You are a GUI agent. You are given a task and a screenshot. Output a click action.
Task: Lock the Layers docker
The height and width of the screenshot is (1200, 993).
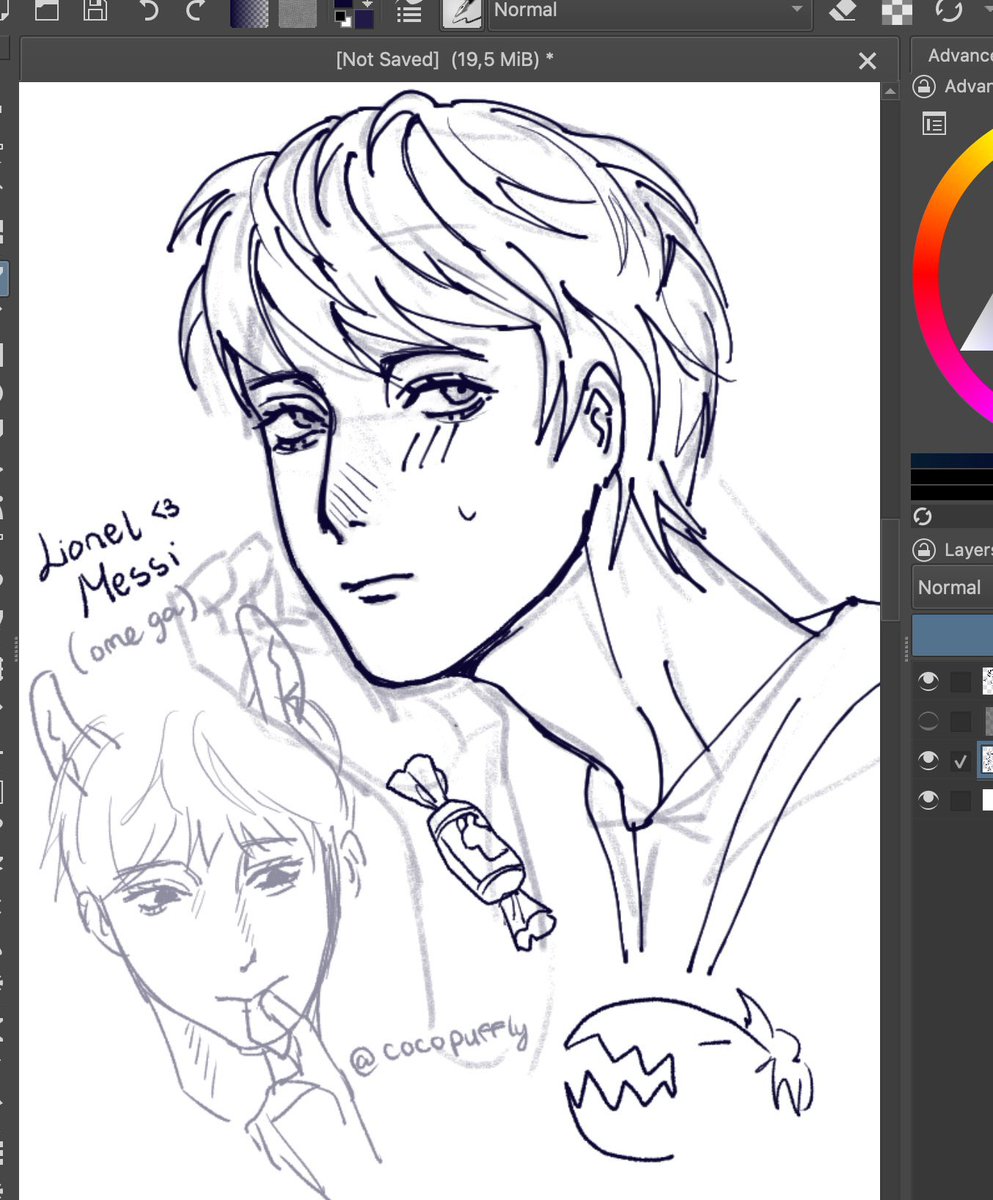coord(923,550)
